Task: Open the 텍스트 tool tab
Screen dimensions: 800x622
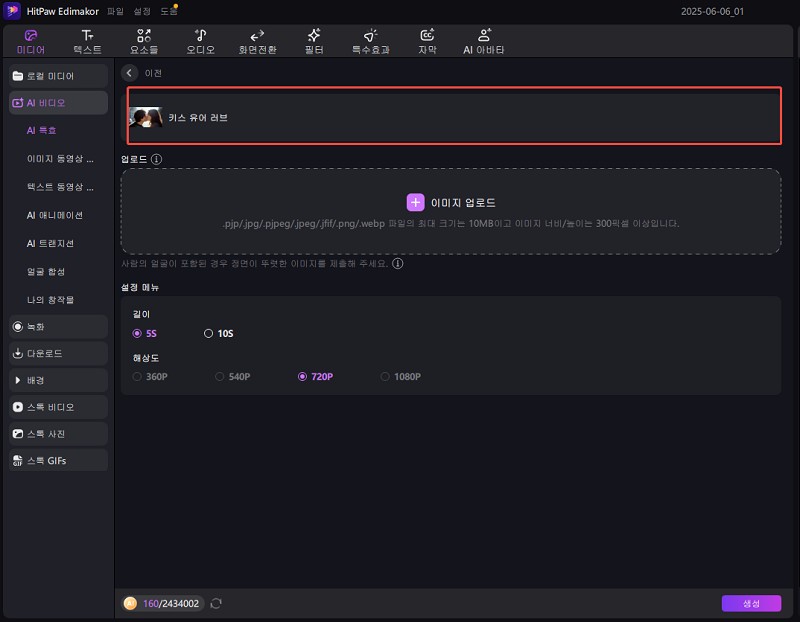Action: (x=87, y=42)
